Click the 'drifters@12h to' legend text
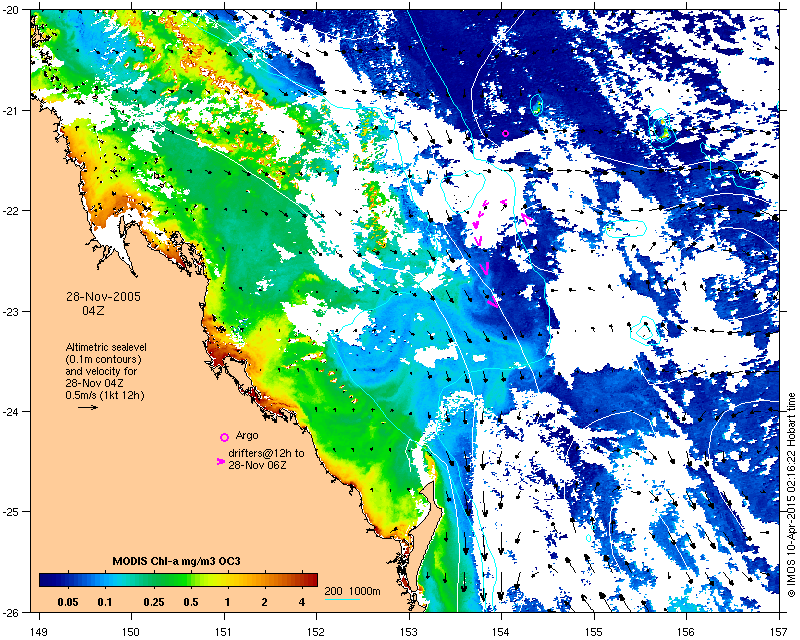 [266, 453]
